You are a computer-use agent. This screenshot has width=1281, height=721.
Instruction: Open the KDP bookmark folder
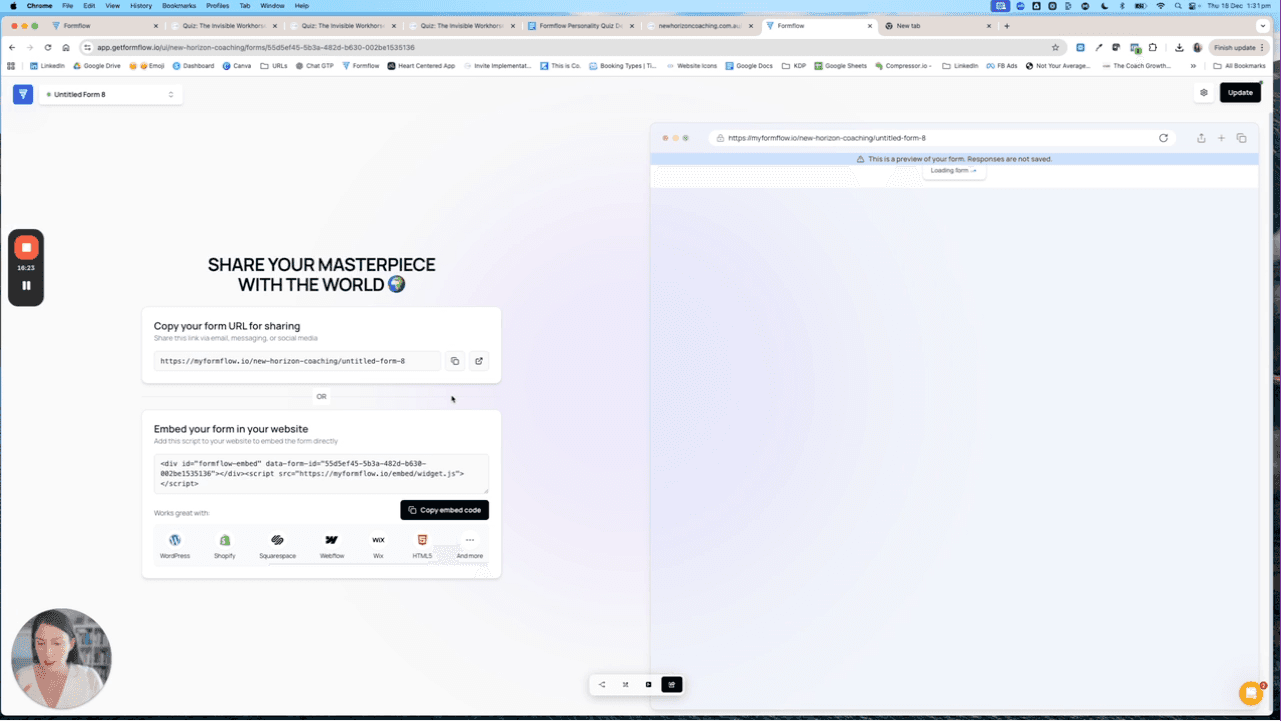tap(794, 66)
